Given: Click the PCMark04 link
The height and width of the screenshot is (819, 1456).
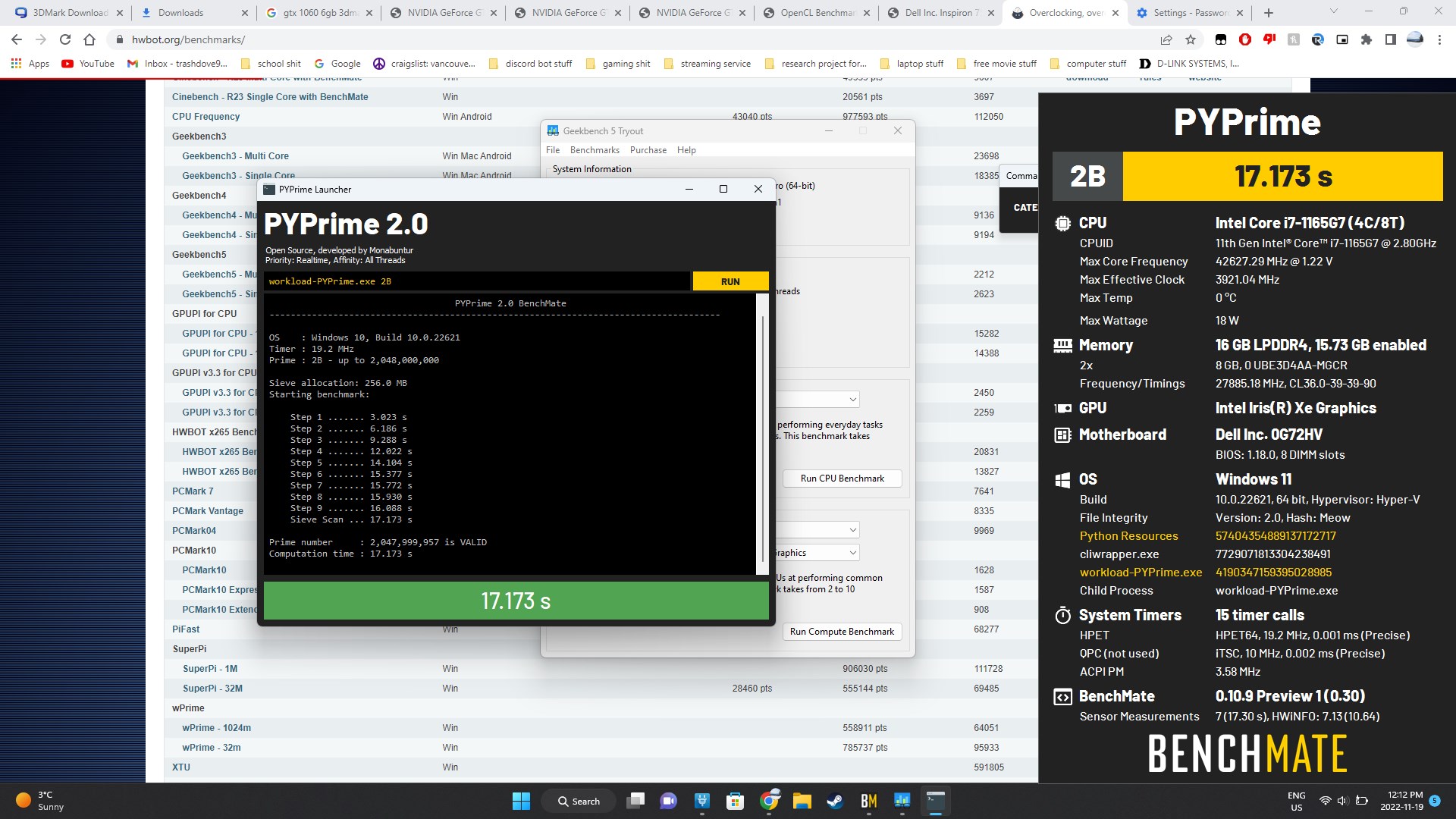Looking at the screenshot, I should click(x=194, y=531).
